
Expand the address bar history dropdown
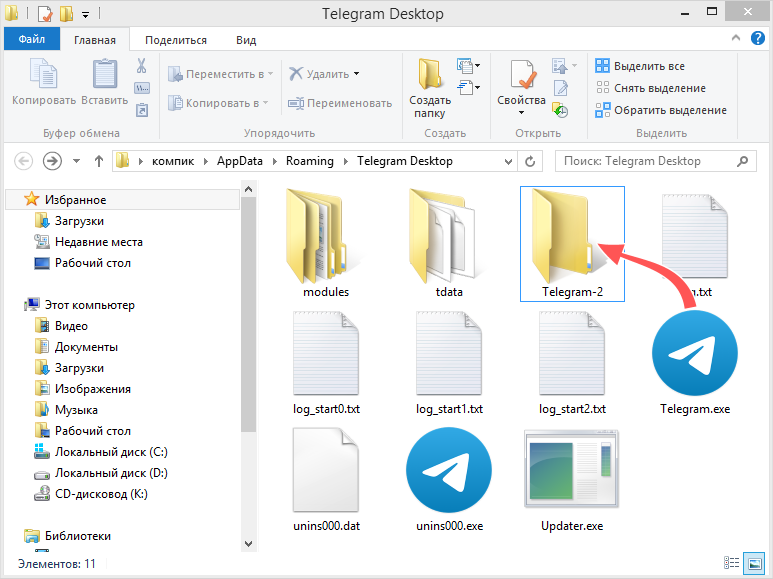coord(508,161)
